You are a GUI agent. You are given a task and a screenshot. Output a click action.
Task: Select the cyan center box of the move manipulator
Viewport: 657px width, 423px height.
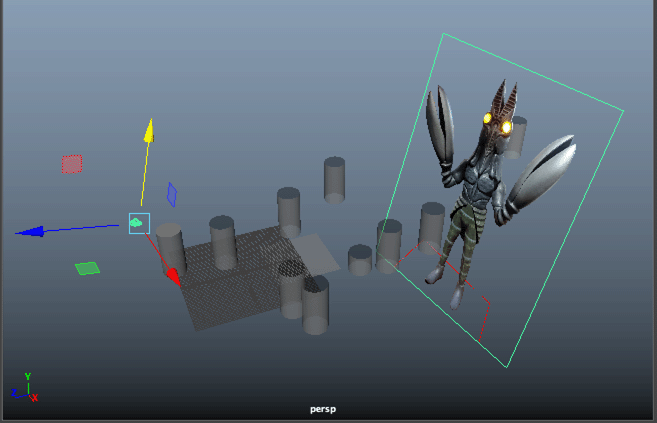(x=138, y=223)
